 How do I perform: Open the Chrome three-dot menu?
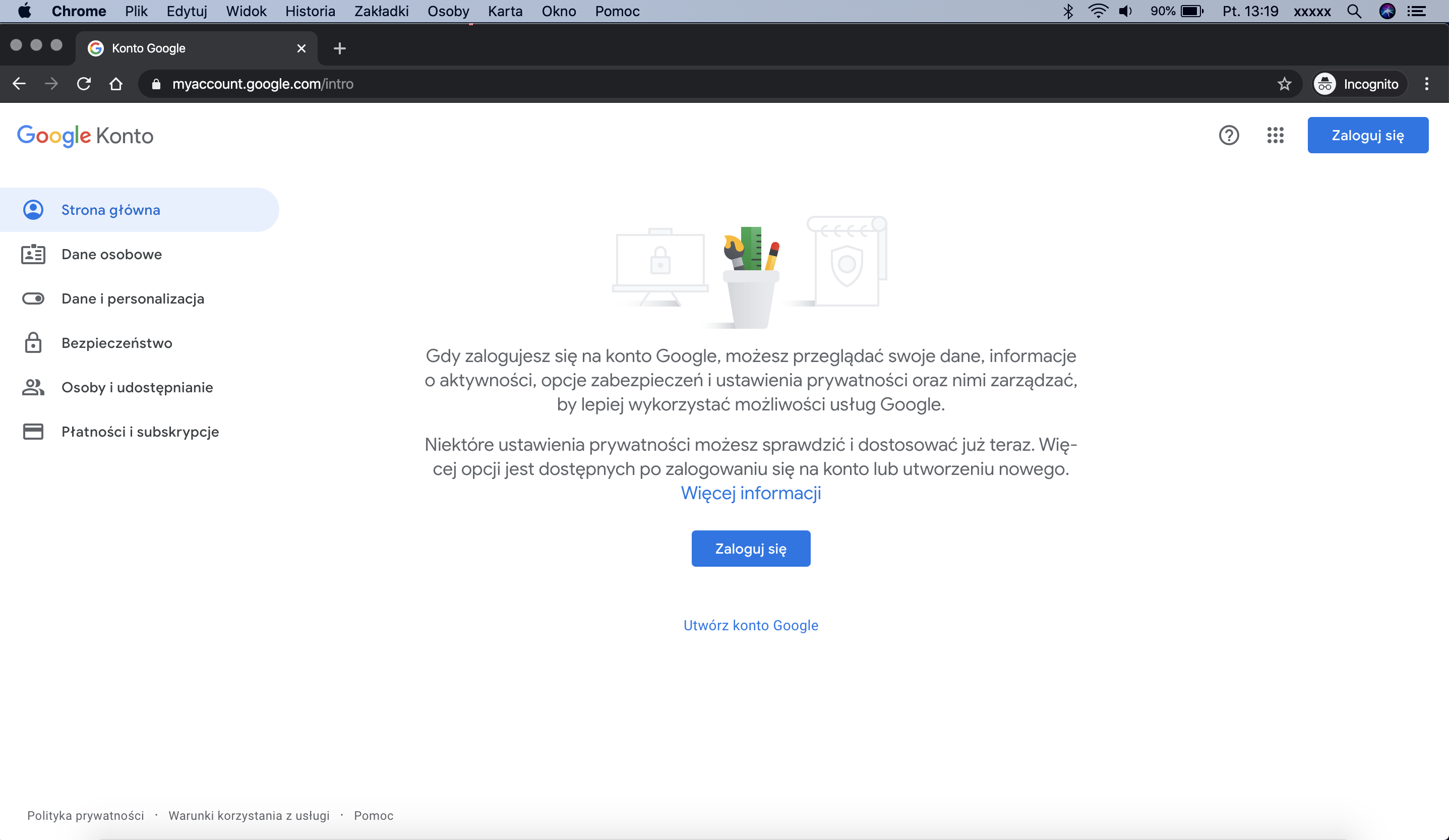coord(1427,84)
